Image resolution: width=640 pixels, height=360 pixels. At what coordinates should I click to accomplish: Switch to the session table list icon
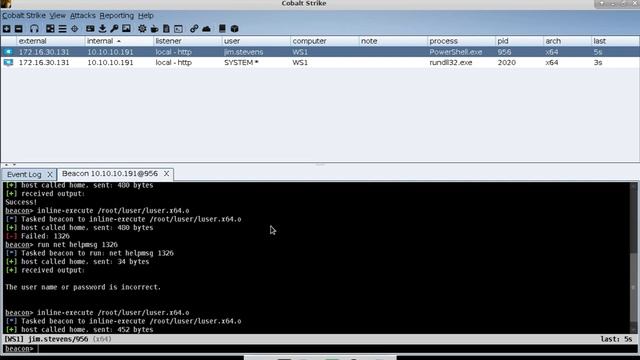(62, 29)
